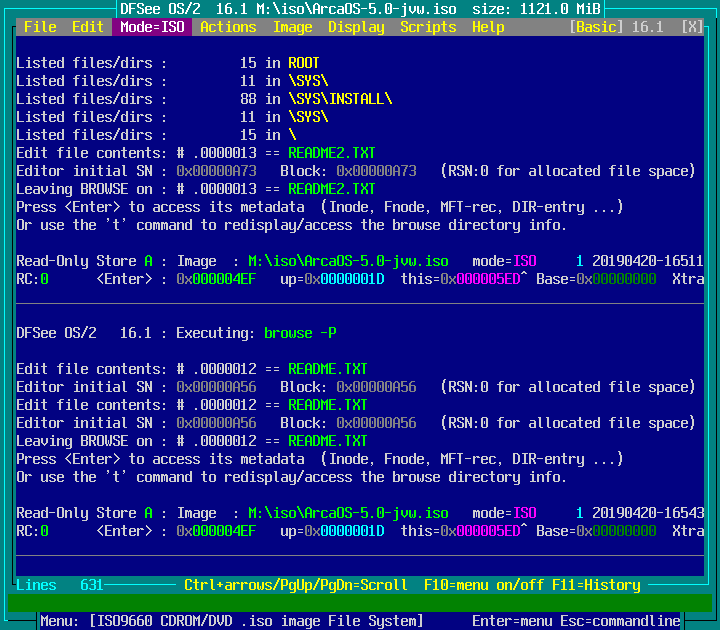Open the Display menu
Image resolution: width=720 pixels, height=630 pixels.
[x=356, y=27]
